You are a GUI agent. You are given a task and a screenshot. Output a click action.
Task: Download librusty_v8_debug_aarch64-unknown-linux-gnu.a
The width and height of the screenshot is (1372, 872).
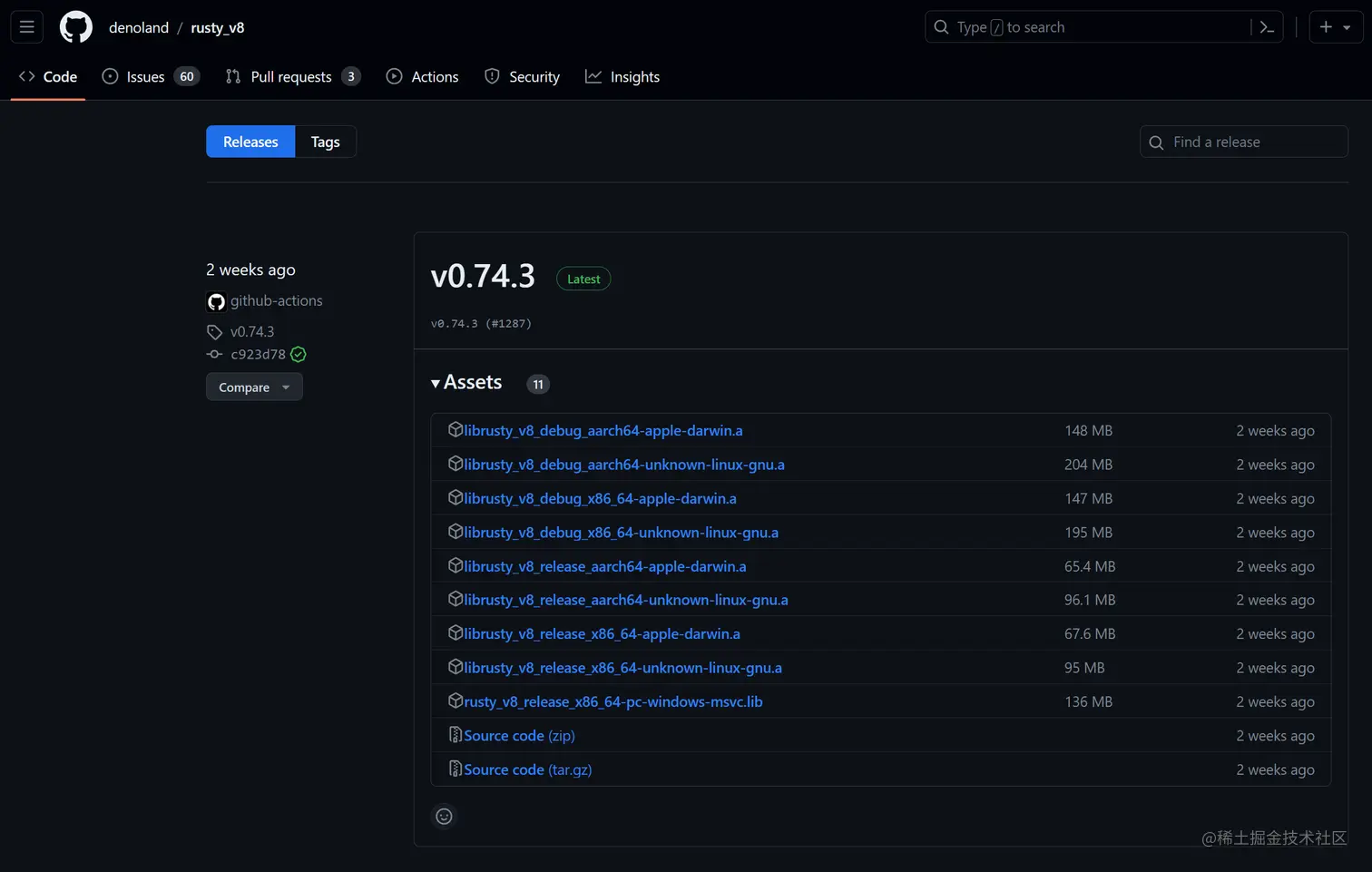pos(624,465)
